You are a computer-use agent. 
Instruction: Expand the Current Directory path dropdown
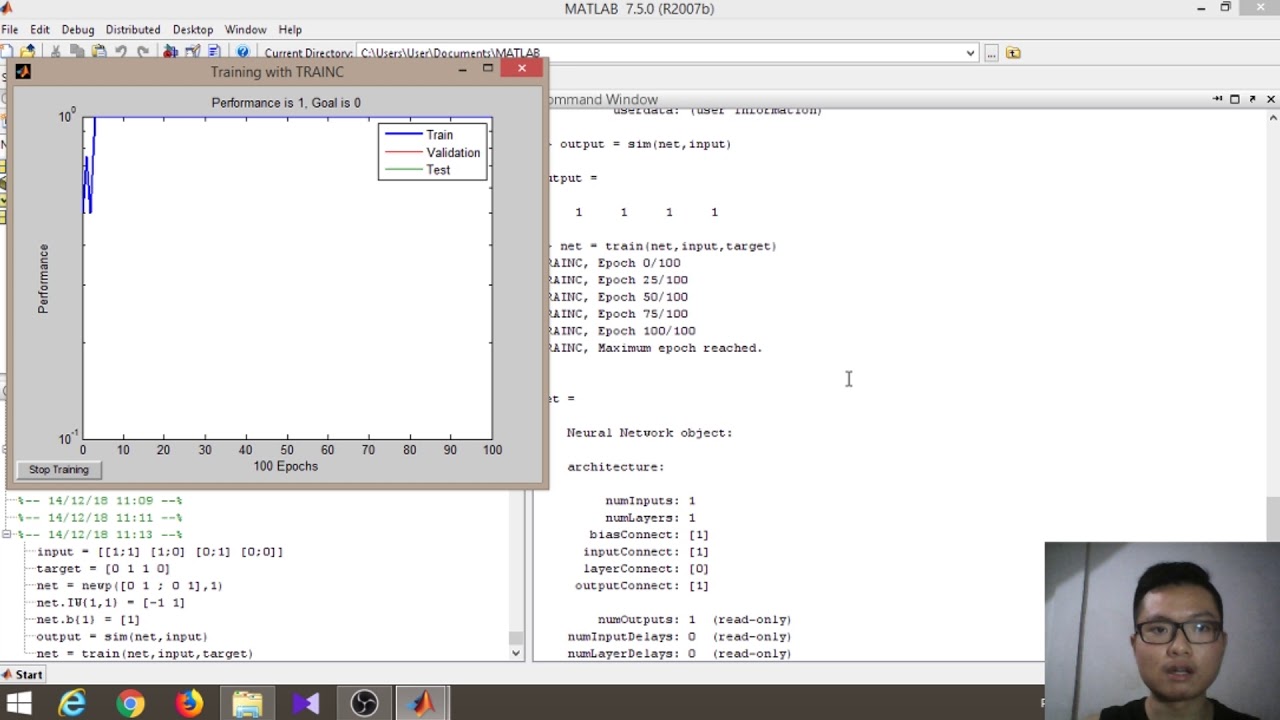coord(970,53)
